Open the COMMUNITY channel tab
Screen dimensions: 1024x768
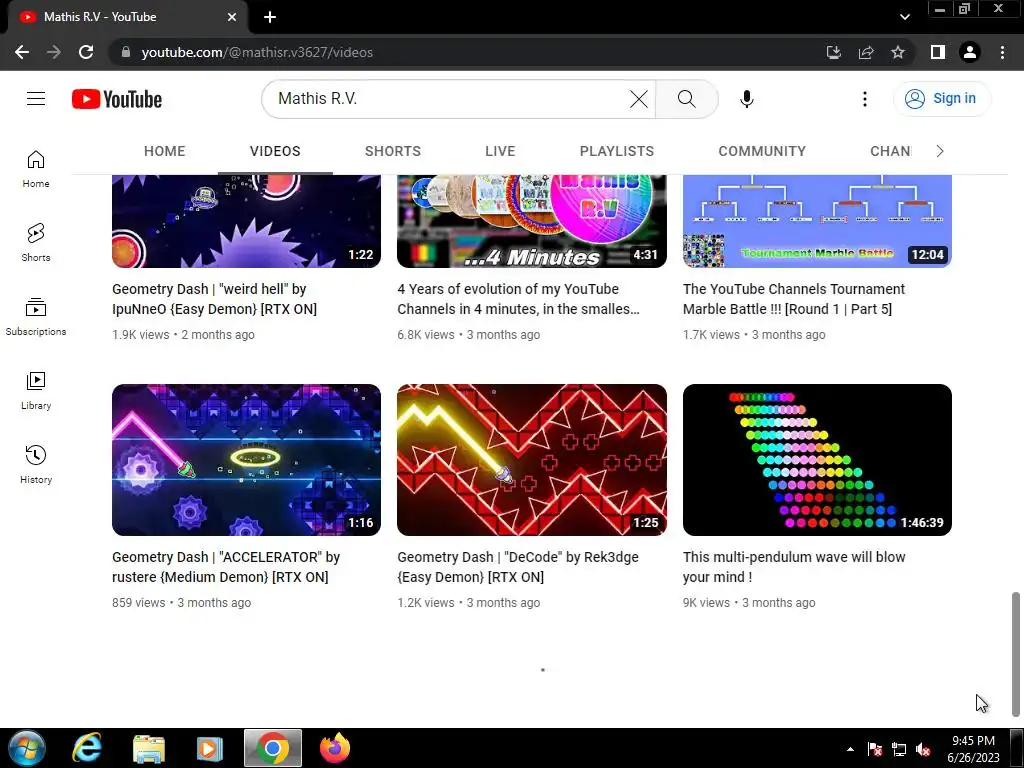[x=762, y=152]
